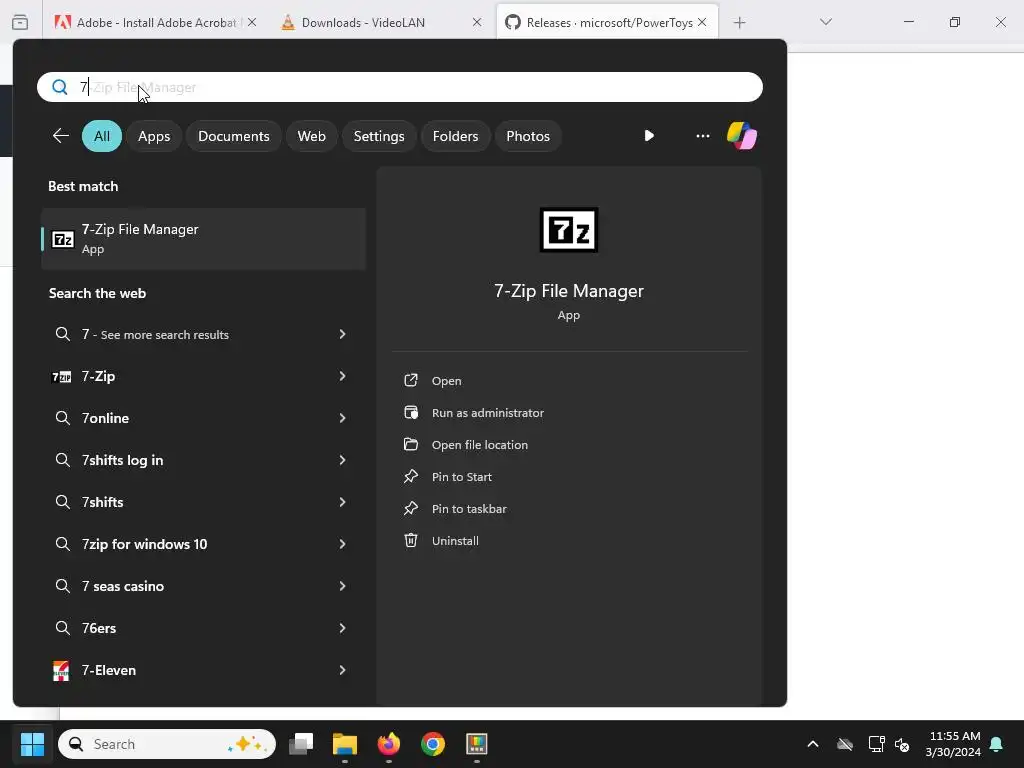The height and width of the screenshot is (768, 1024).
Task: Launch Firefox from the taskbar
Action: tap(389, 744)
